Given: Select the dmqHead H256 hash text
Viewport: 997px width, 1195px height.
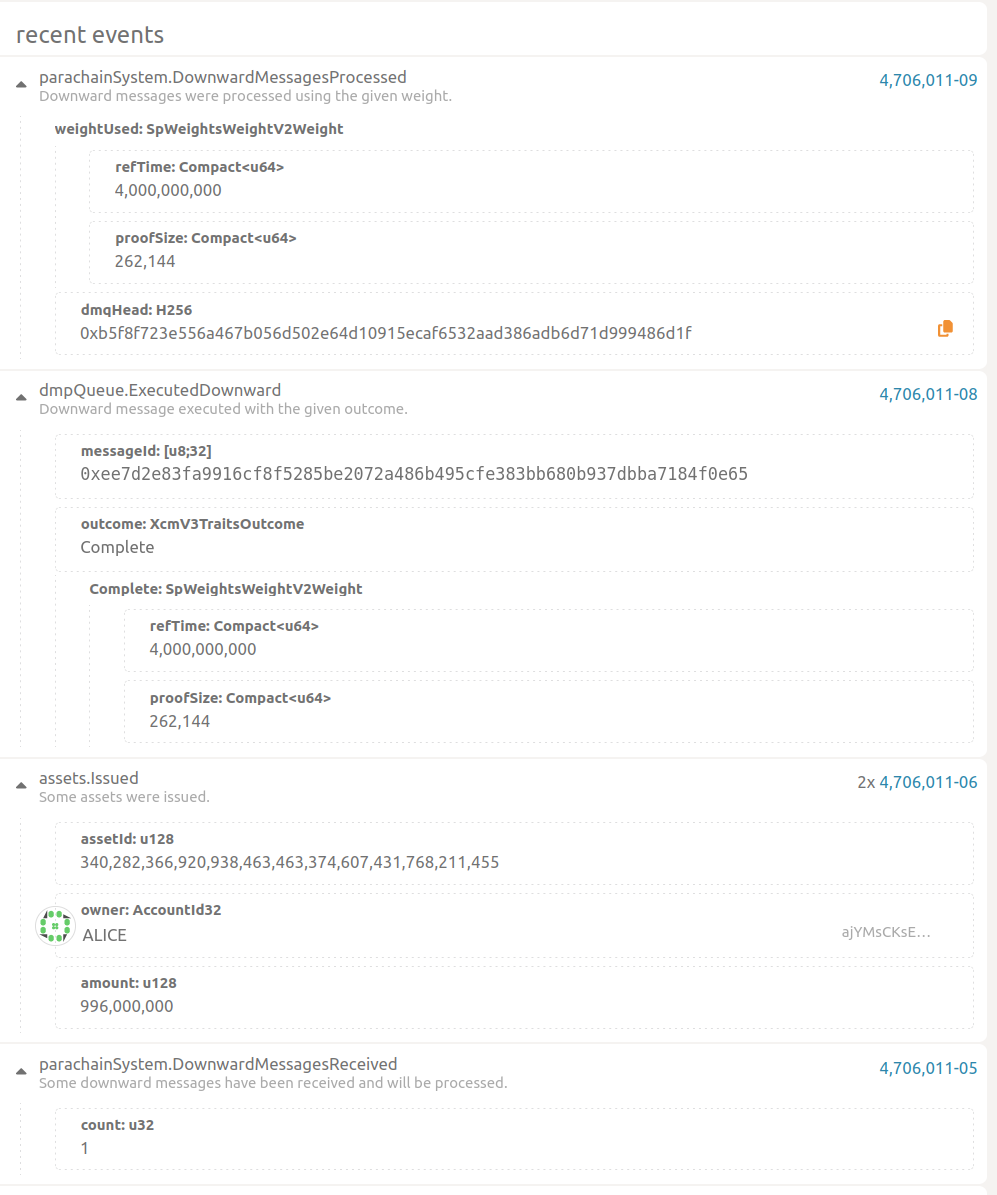Looking at the screenshot, I should pyautogui.click(x=386, y=333).
